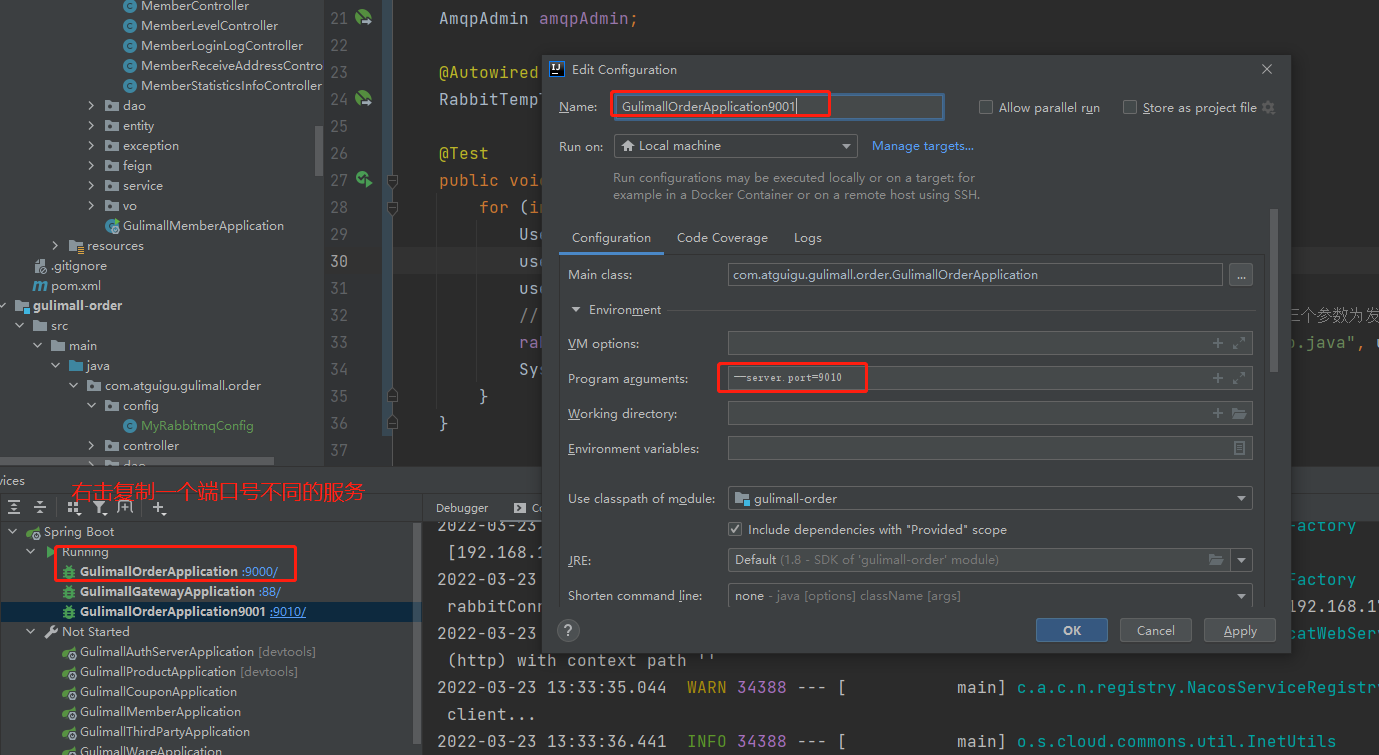
Task: Click the .gitignore file icon
Action: (x=40, y=266)
